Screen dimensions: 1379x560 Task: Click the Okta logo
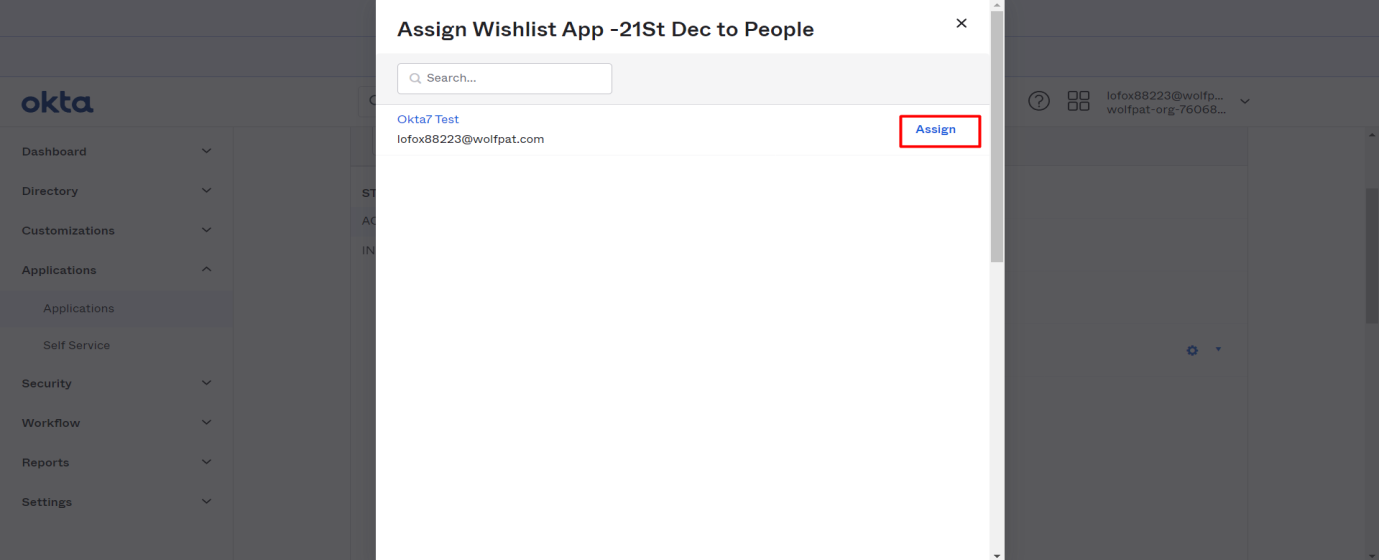coord(57,102)
